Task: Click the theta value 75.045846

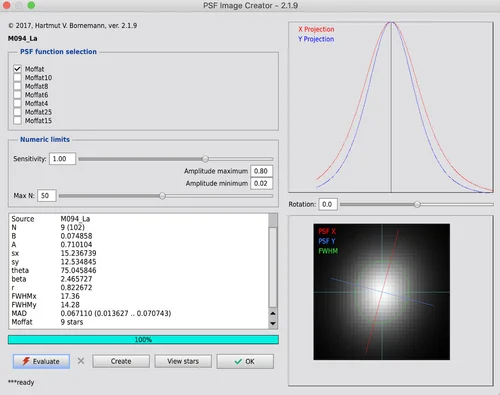Action: [x=78, y=270]
